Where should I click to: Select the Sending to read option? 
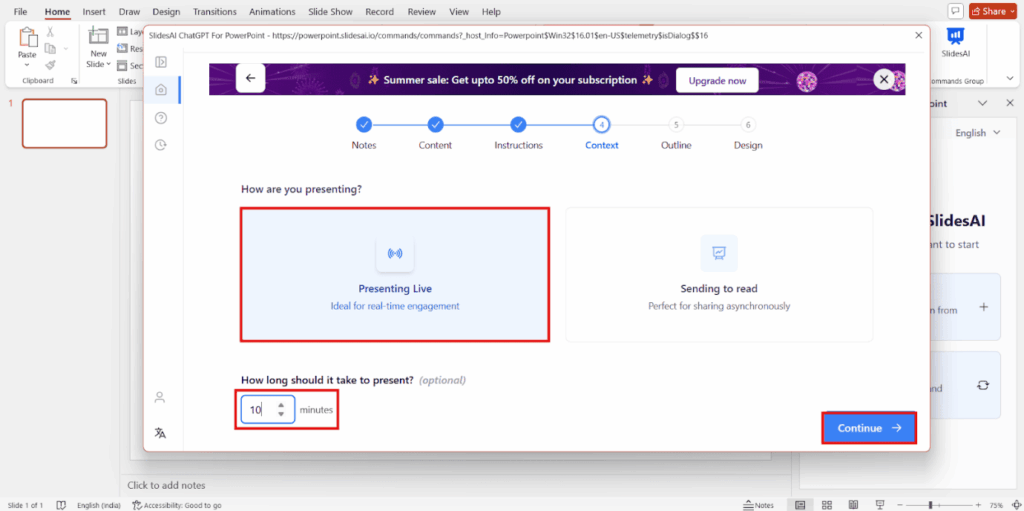(718, 275)
